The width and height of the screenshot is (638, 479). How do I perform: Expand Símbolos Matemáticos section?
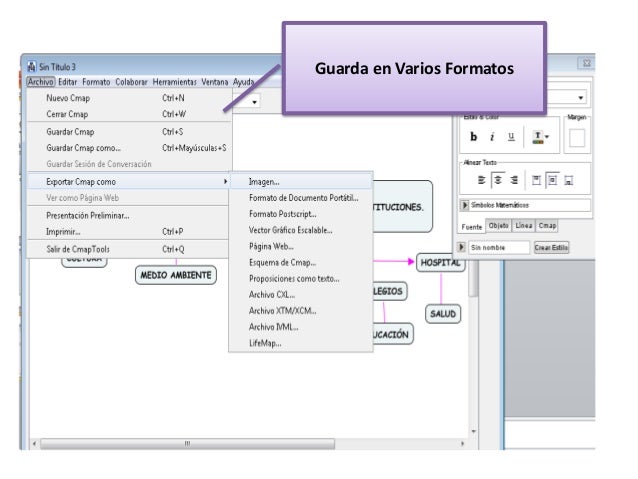click(x=464, y=205)
